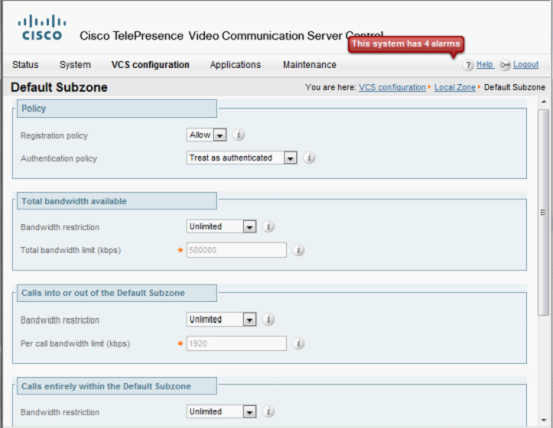Open the System menu
The width and height of the screenshot is (553, 428).
tap(75, 65)
